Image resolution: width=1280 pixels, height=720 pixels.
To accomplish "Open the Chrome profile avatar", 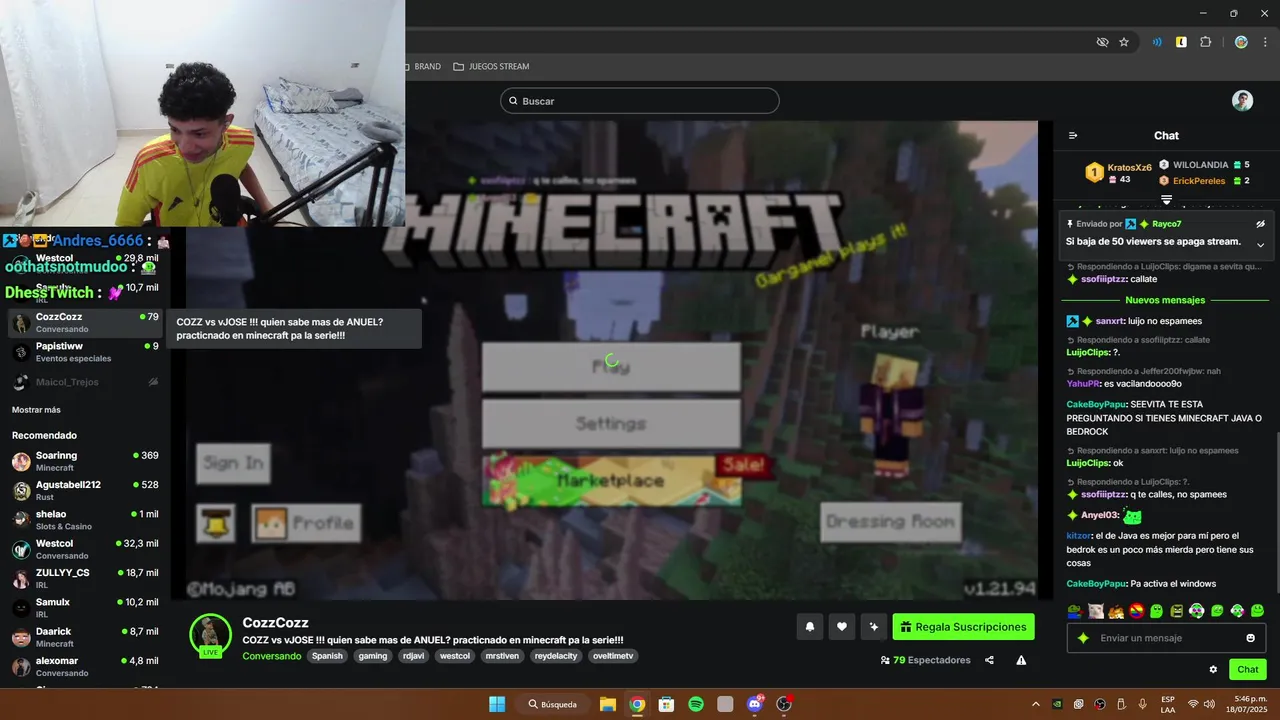I will tap(1241, 42).
